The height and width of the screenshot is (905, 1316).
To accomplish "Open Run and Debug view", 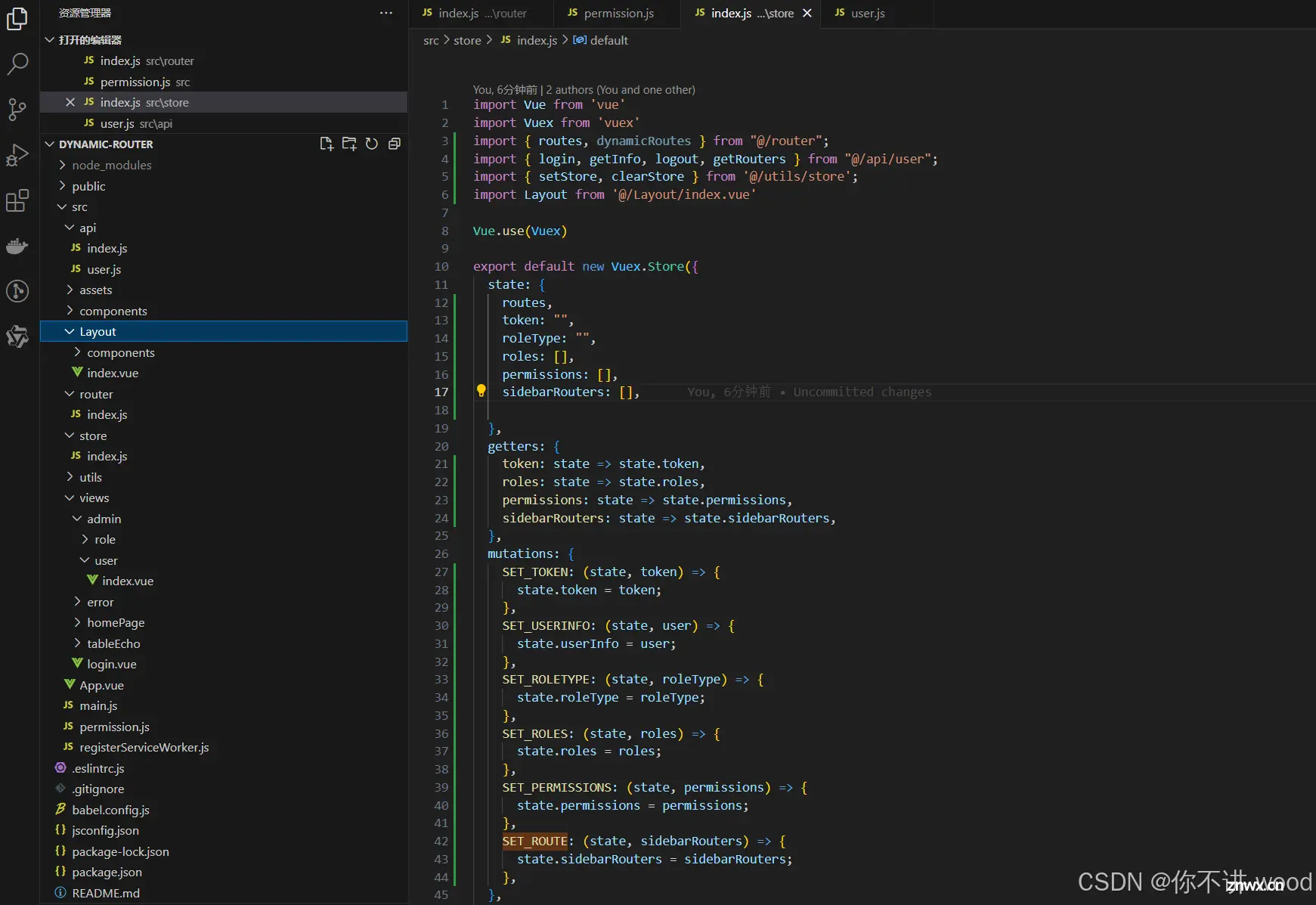I will [x=17, y=155].
